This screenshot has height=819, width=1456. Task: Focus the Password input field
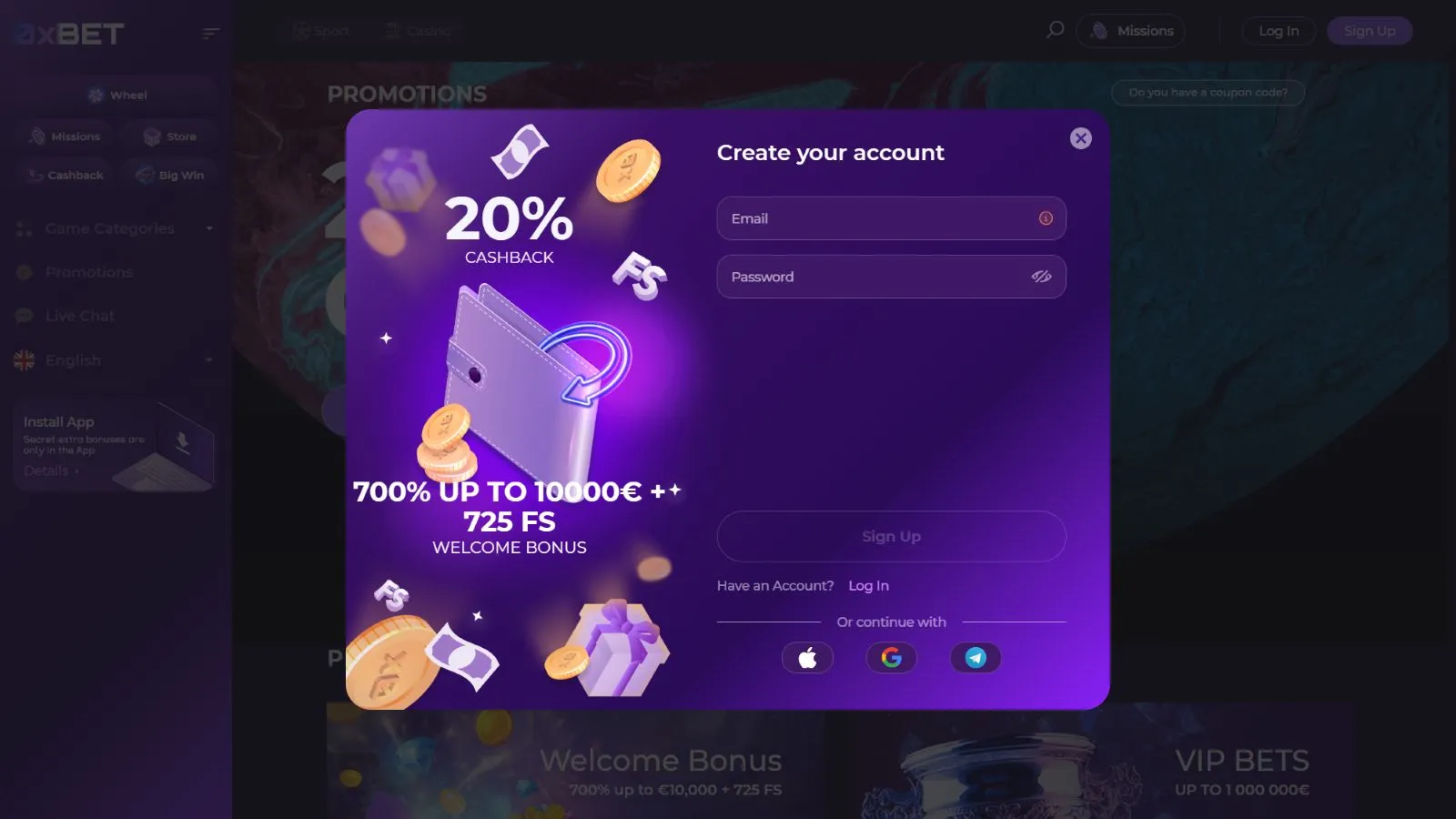pos(891,277)
